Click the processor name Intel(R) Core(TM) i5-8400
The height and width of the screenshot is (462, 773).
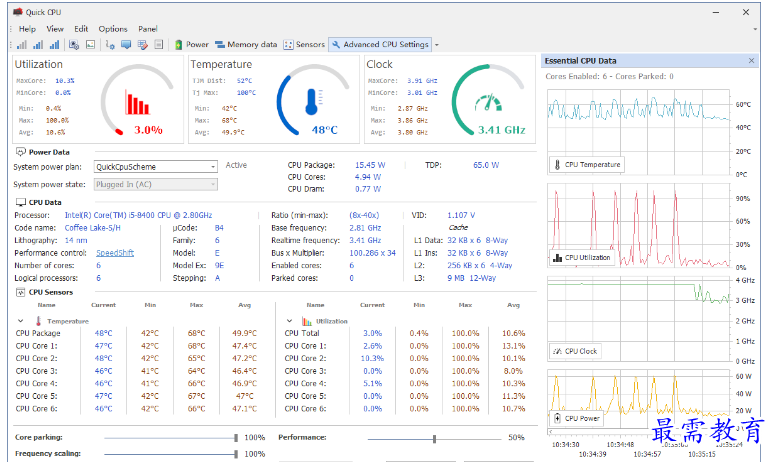(138, 215)
